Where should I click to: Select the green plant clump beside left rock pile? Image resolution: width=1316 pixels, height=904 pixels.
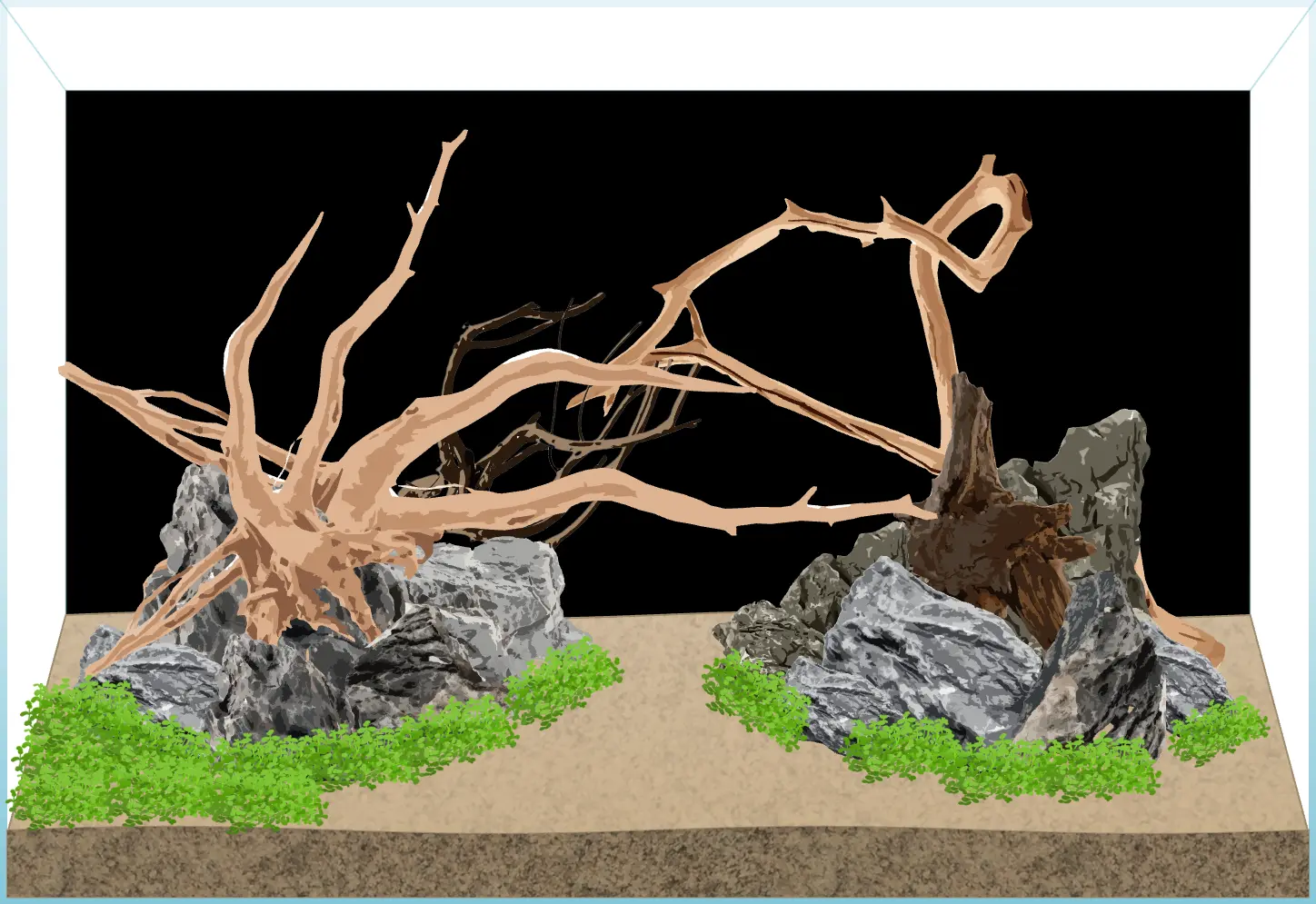point(563,681)
